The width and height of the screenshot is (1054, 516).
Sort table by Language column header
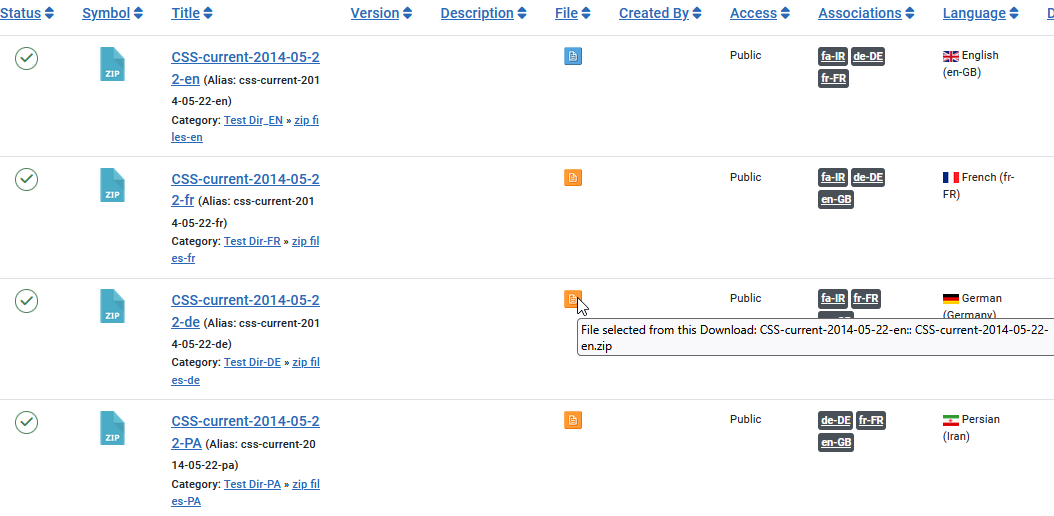[x=980, y=13]
